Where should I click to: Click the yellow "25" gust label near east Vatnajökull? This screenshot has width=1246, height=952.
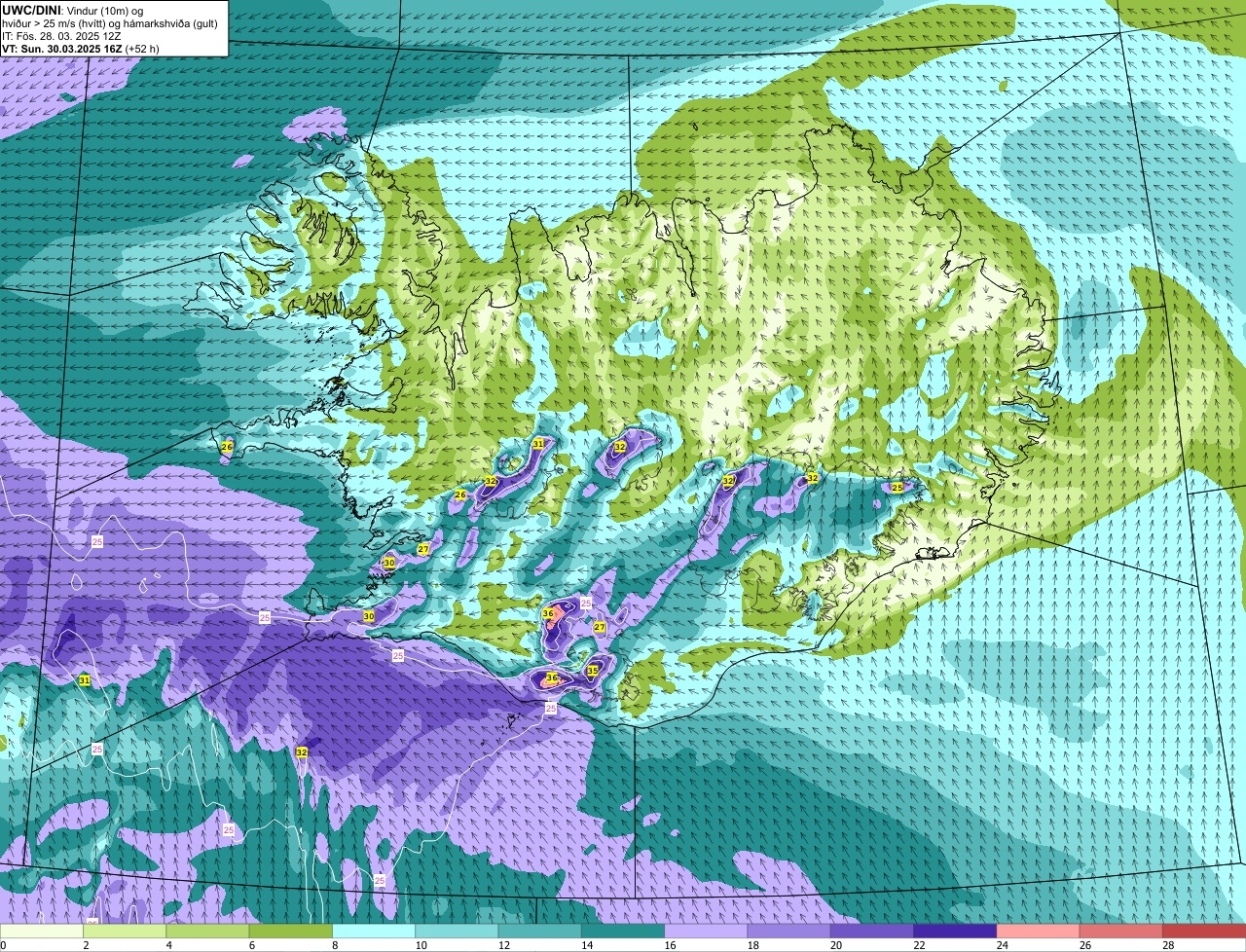[898, 487]
